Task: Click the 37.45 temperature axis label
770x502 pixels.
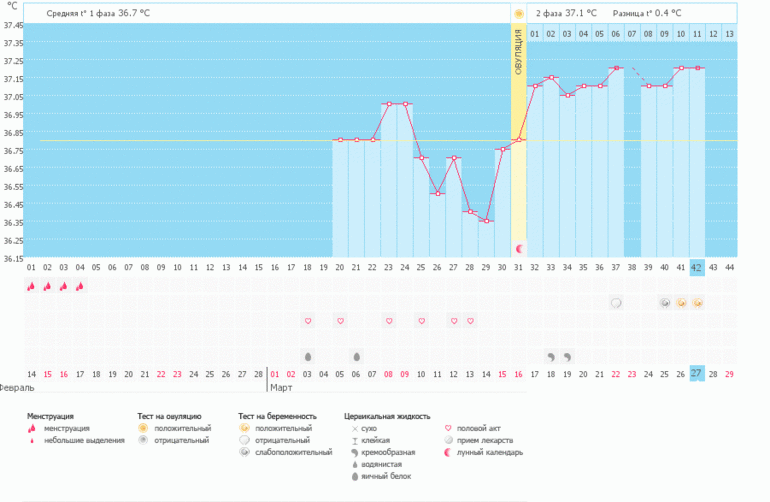Action: tap(13, 25)
